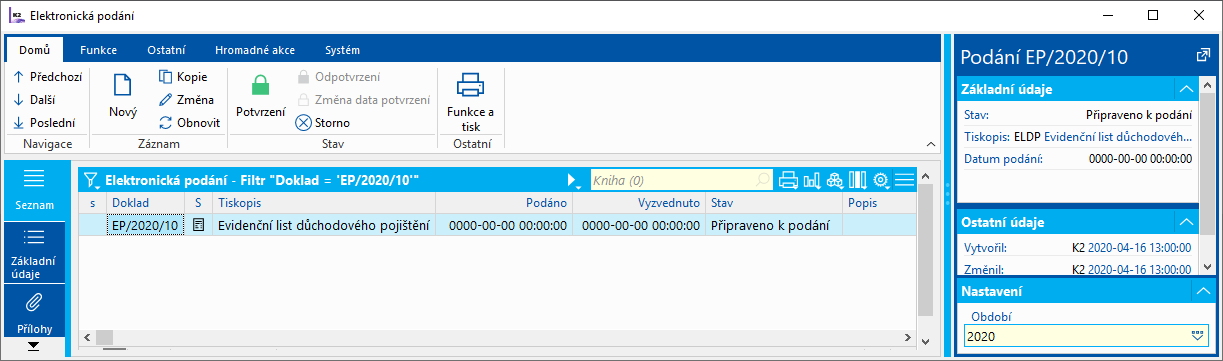Switch to the Hromadné akce ribbon tab
The width and height of the screenshot is (1223, 361).
pos(255,49)
